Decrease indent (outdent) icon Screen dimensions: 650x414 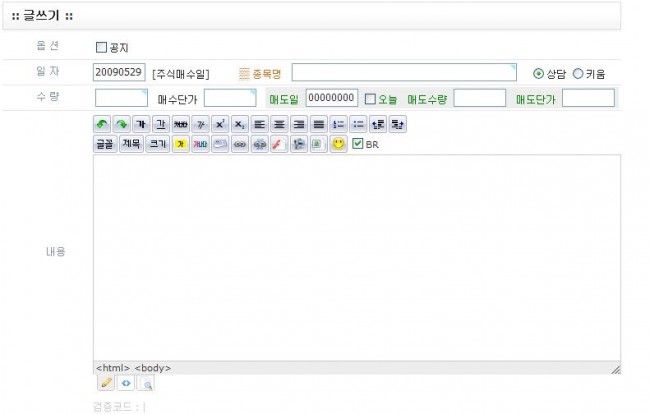378,124
